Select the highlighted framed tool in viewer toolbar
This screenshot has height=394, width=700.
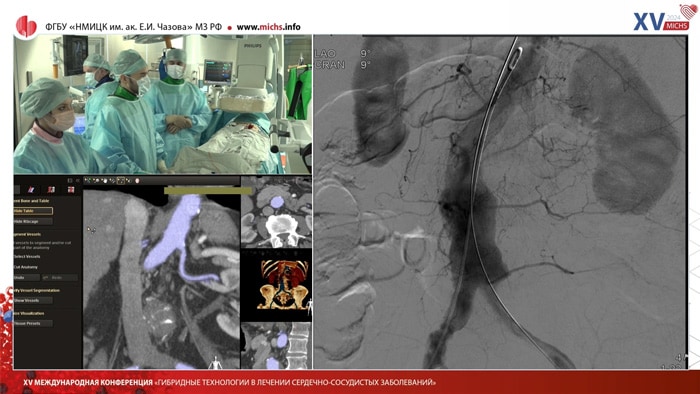pos(121,181)
